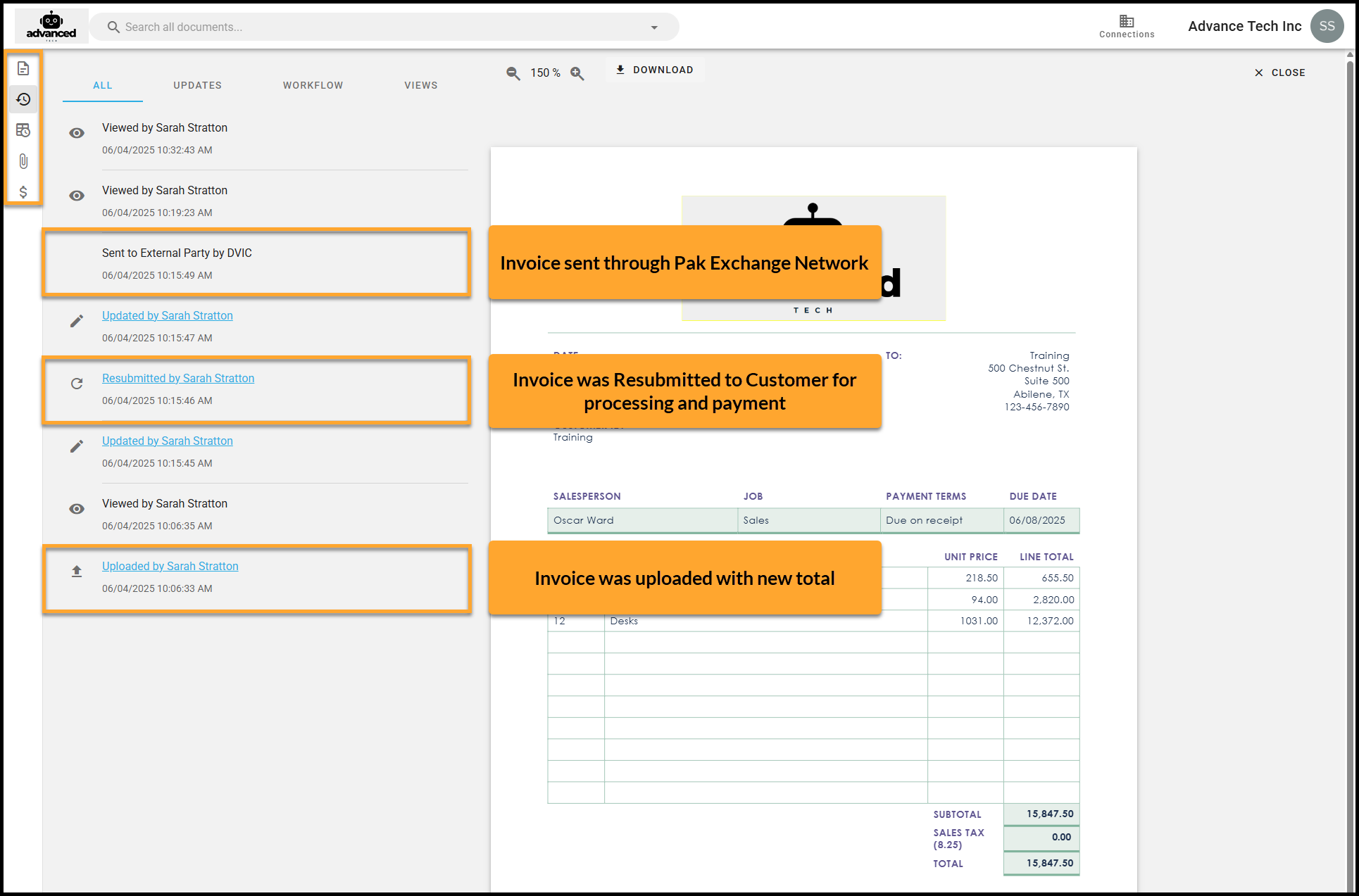Screen dimensions: 1359x896
Task: Click the advanced tech logo
Action: (x=51, y=26)
